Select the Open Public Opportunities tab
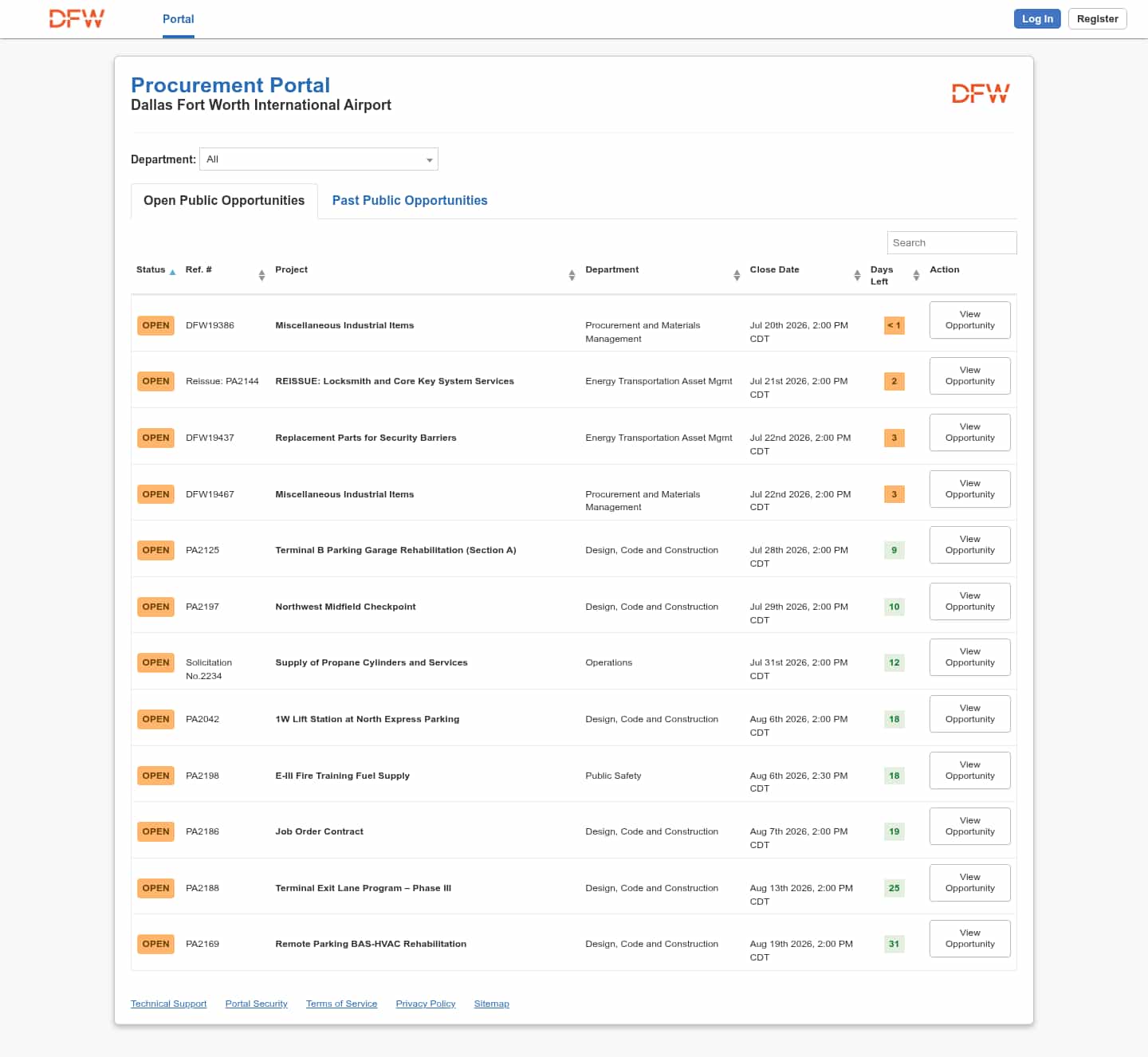1148x1057 pixels. (224, 201)
